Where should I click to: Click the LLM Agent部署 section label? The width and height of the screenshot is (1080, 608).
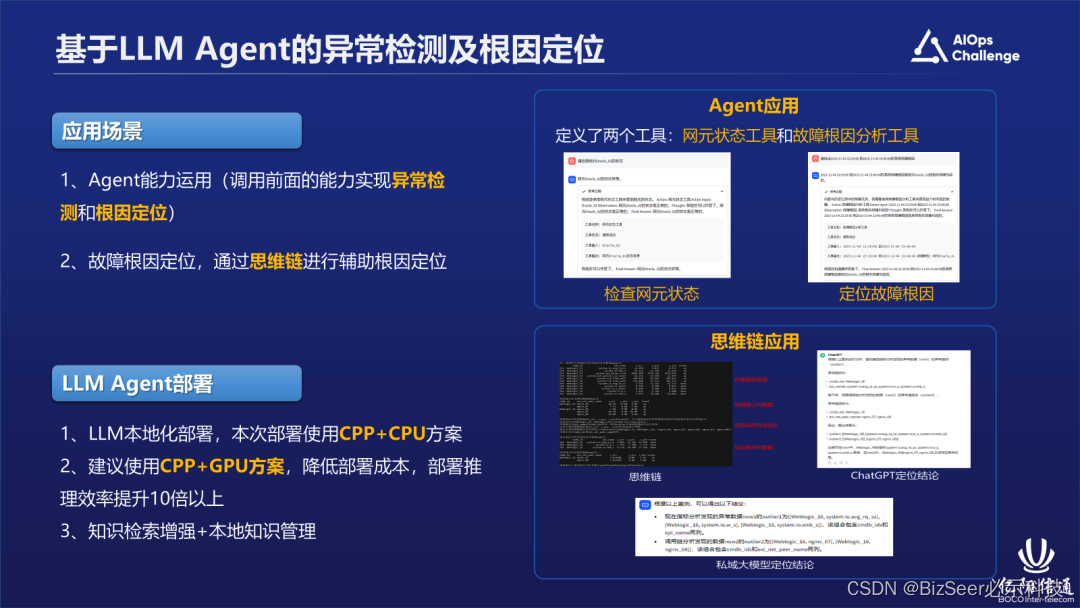137,383
